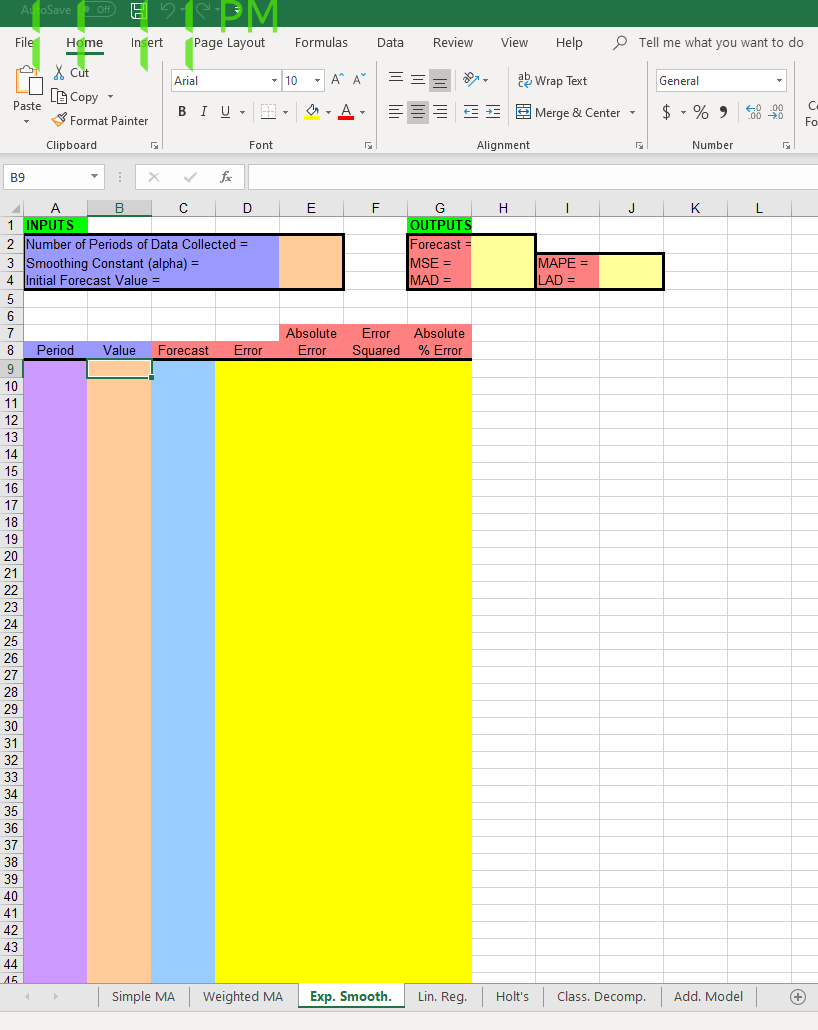The image size is (818, 1030).
Task: Increase font size with larger A icon
Action: click(337, 80)
